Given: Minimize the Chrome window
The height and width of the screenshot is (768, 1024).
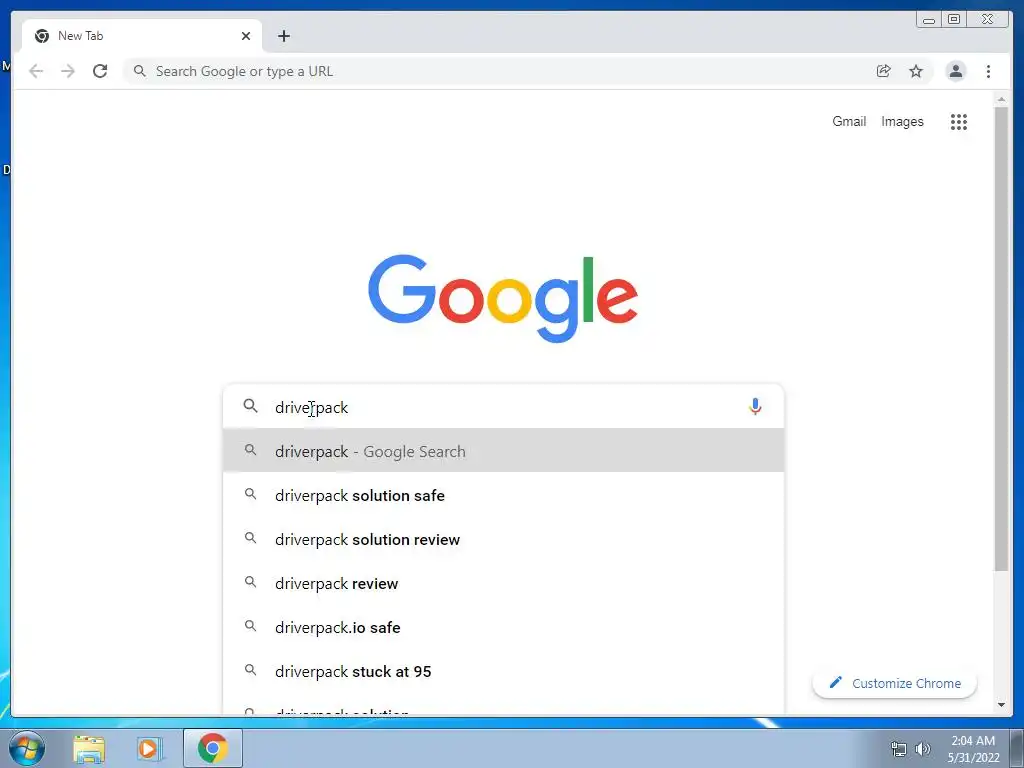Looking at the screenshot, I should [929, 20].
